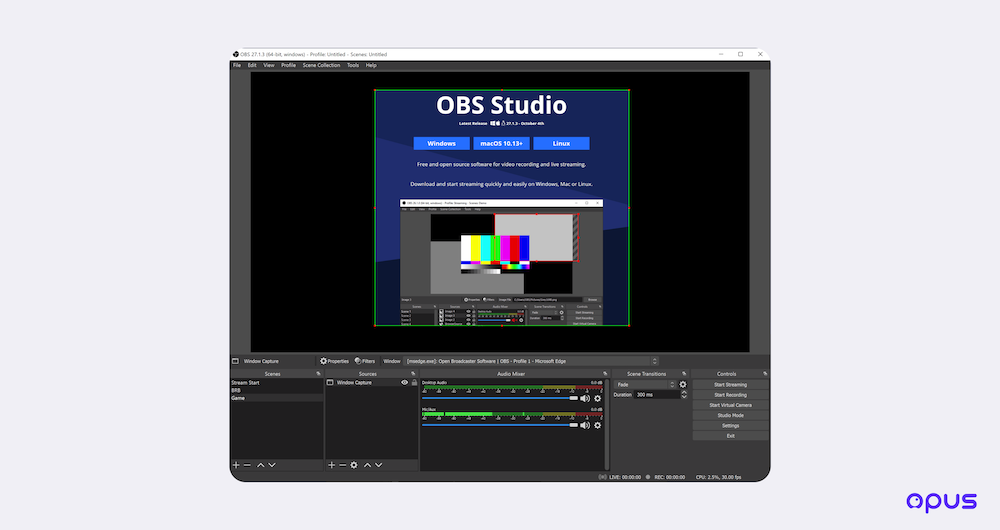
Task: Undock the Controls panel with its float icon
Action: (765, 374)
